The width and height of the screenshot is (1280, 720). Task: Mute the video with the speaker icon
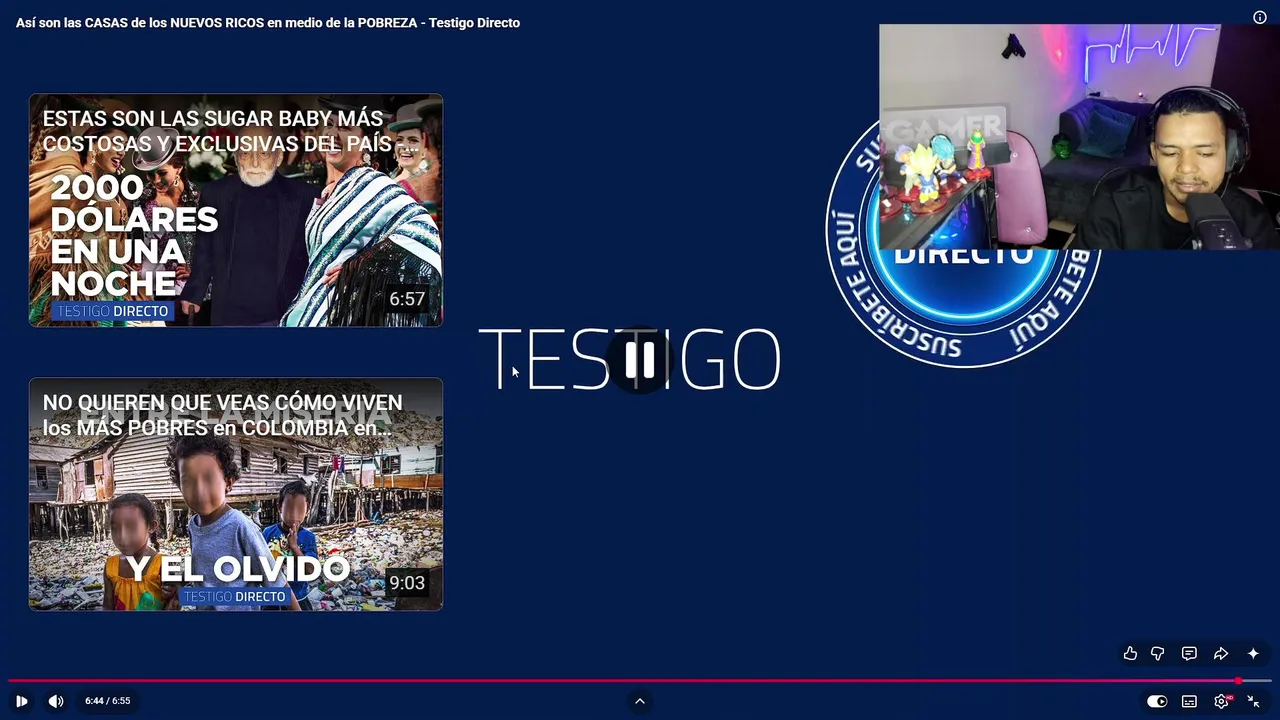click(56, 701)
